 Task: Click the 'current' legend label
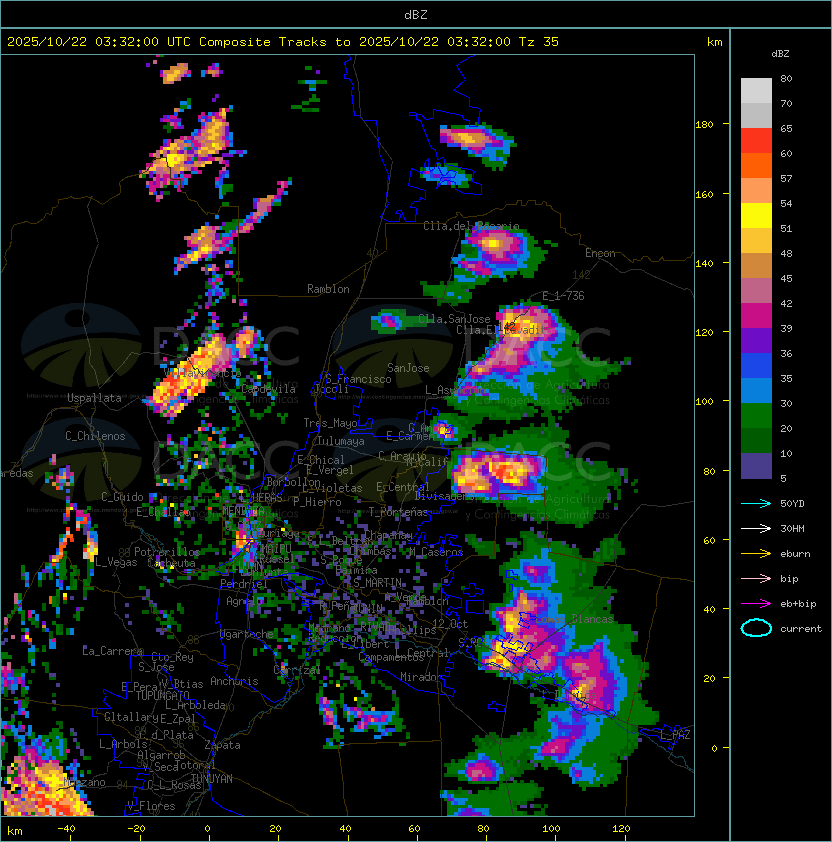[x=801, y=629]
